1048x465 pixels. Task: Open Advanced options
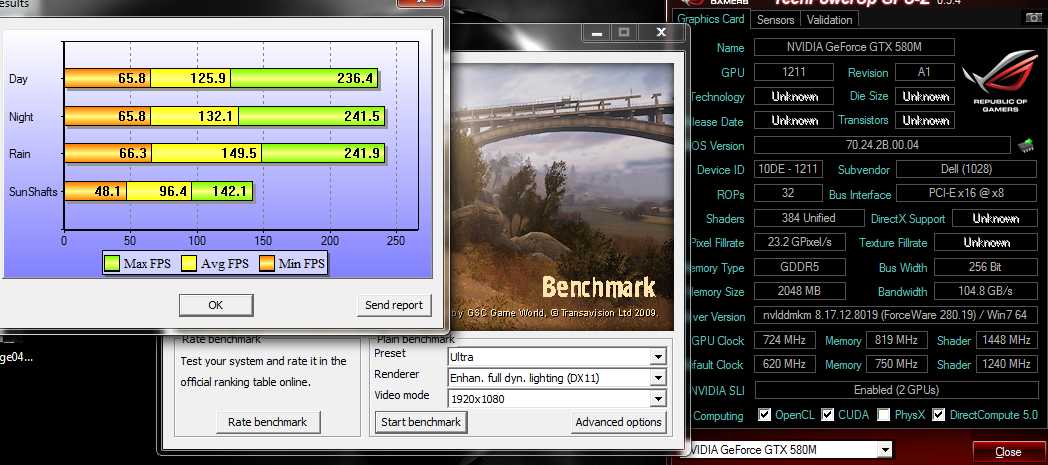coord(618,422)
